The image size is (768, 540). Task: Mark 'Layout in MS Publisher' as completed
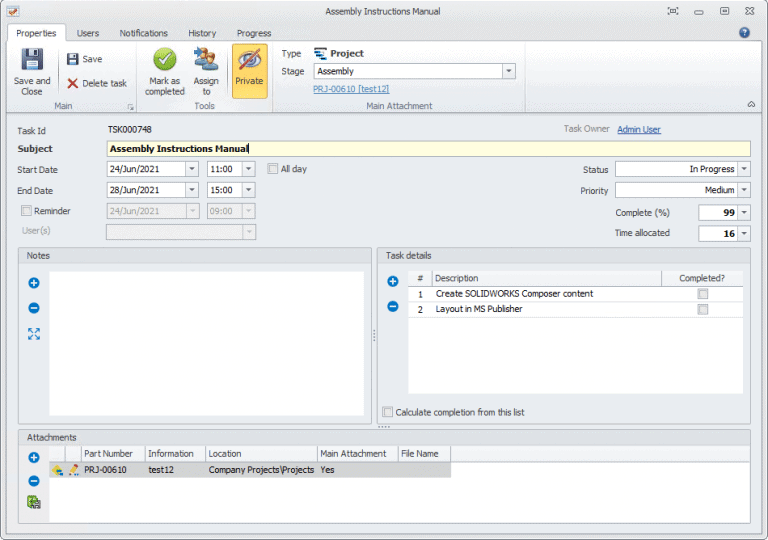point(703,310)
